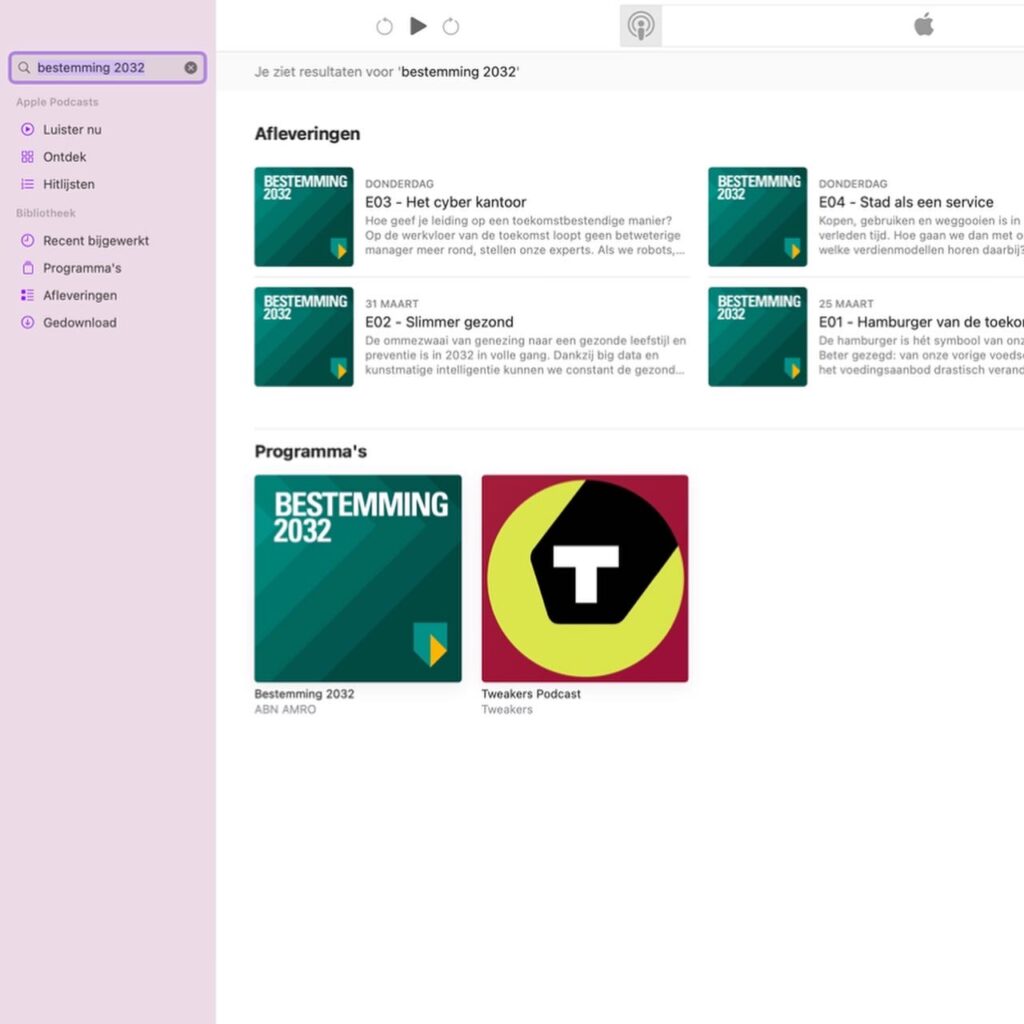This screenshot has height=1024, width=1024.
Task: Open episode E02 - Slimmer gezond
Action: click(439, 322)
